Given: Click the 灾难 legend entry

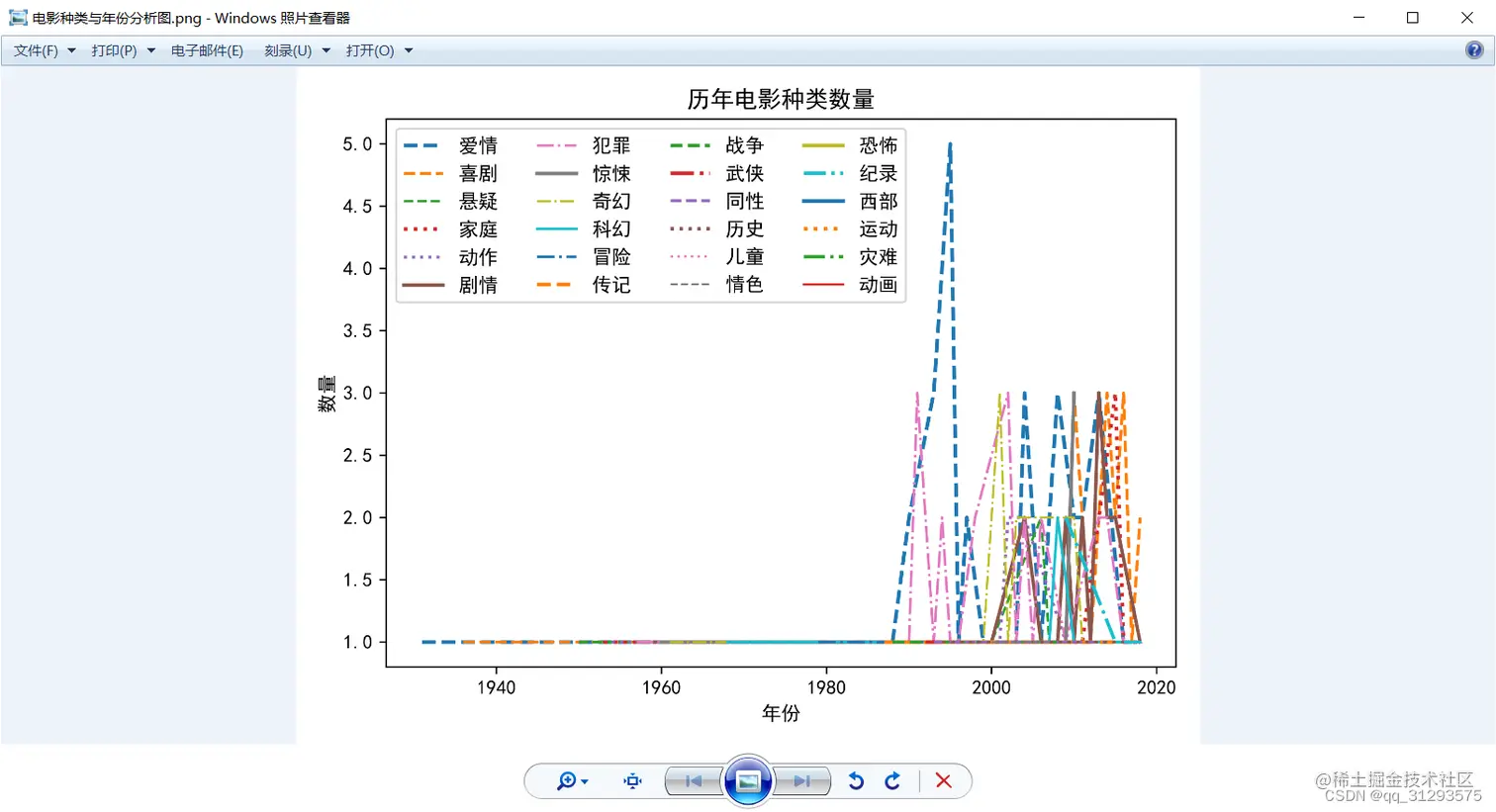Looking at the screenshot, I should [x=851, y=257].
